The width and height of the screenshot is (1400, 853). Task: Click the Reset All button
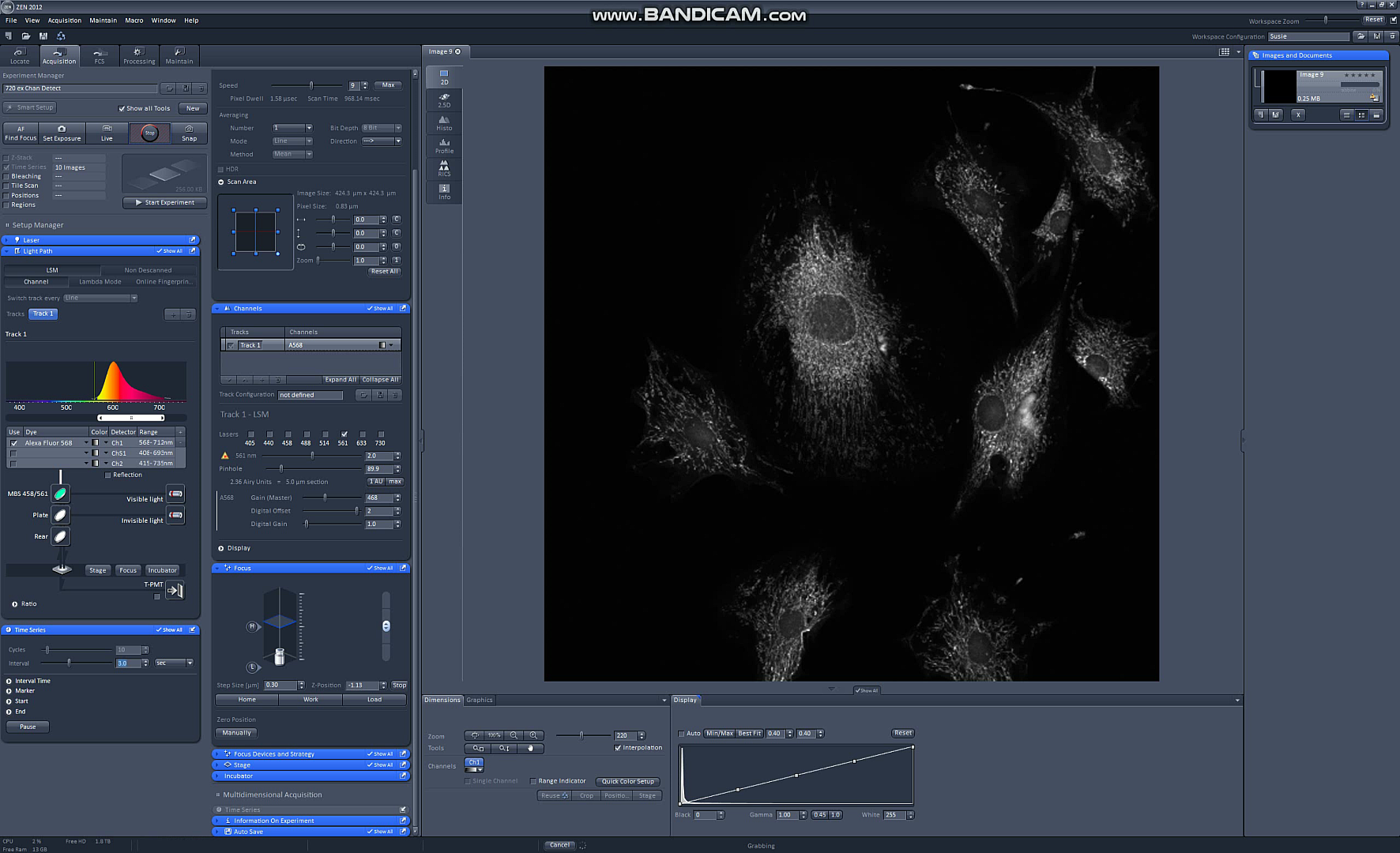[385, 272]
